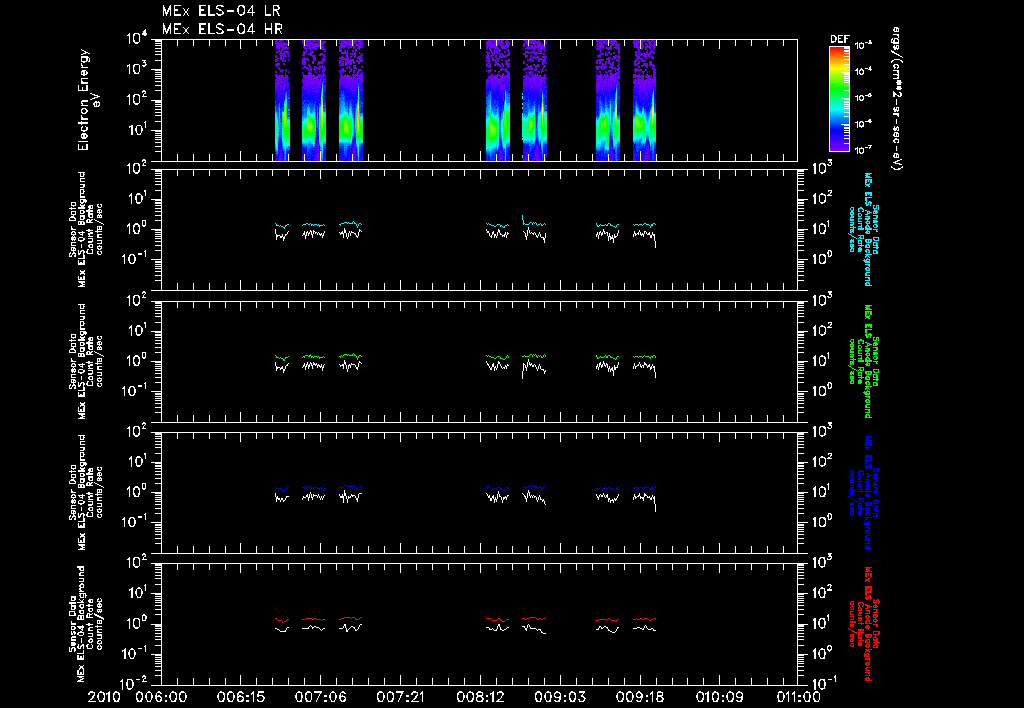Click the first spectrogram band near 006:20
The height and width of the screenshot is (708, 1024).
[282, 100]
